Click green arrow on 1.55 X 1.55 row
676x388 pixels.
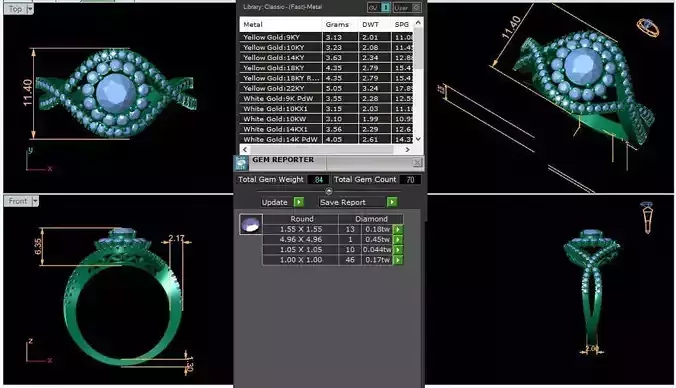pyautogui.click(x=397, y=229)
